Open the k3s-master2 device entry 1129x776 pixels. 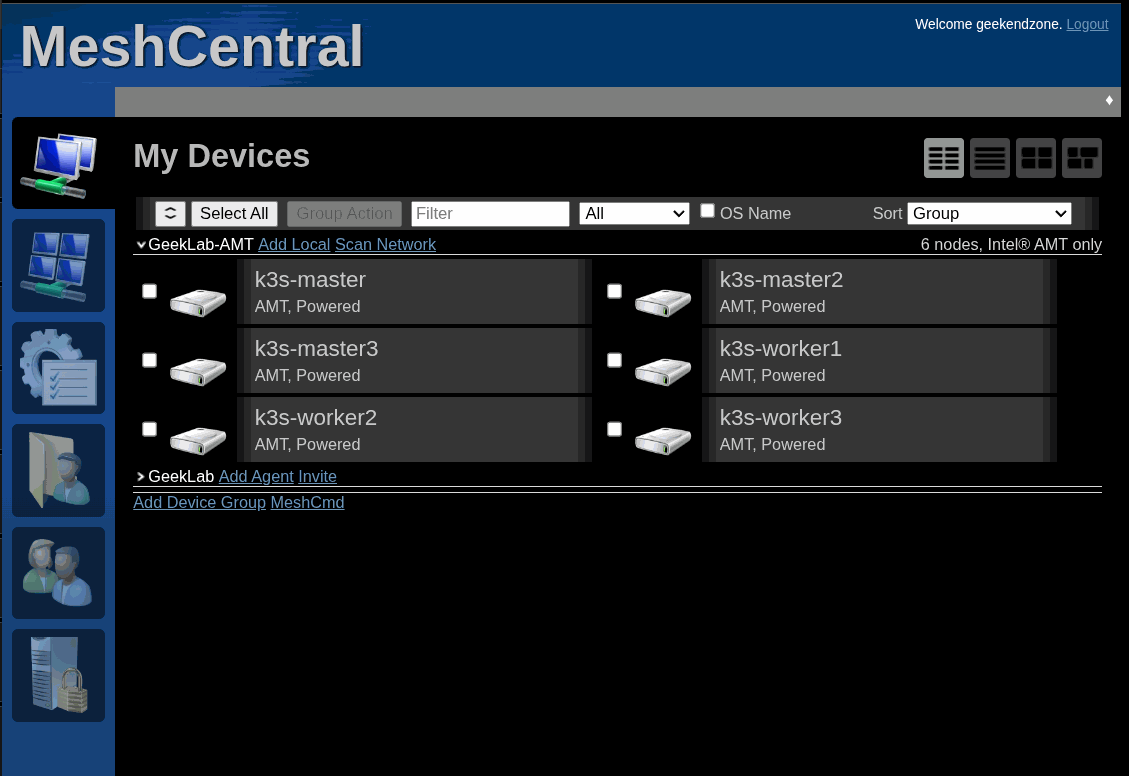pos(879,292)
